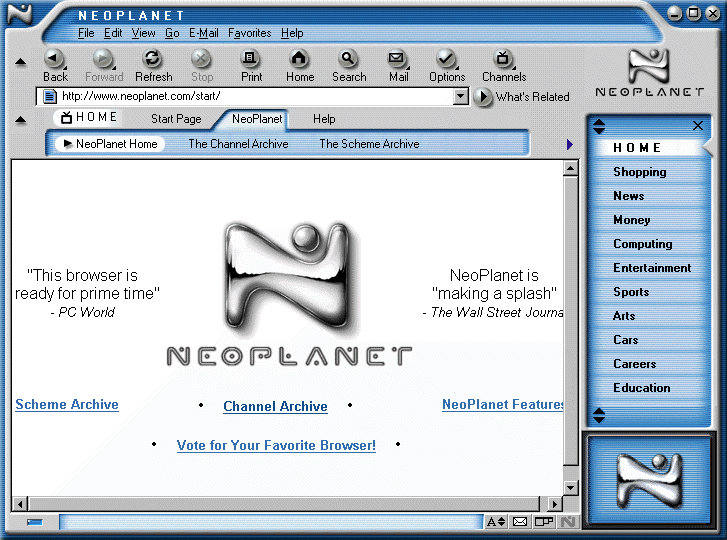
Task: Click the window layout icon in status bar
Action: tap(544, 522)
